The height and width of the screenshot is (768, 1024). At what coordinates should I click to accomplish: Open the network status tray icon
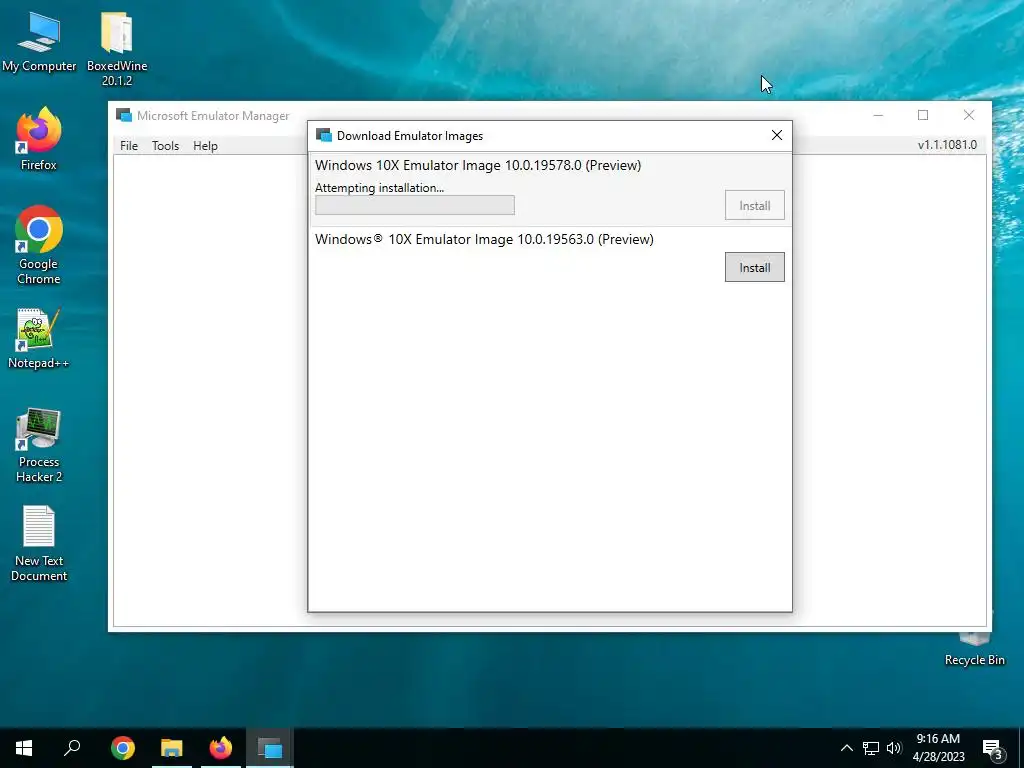(871, 748)
